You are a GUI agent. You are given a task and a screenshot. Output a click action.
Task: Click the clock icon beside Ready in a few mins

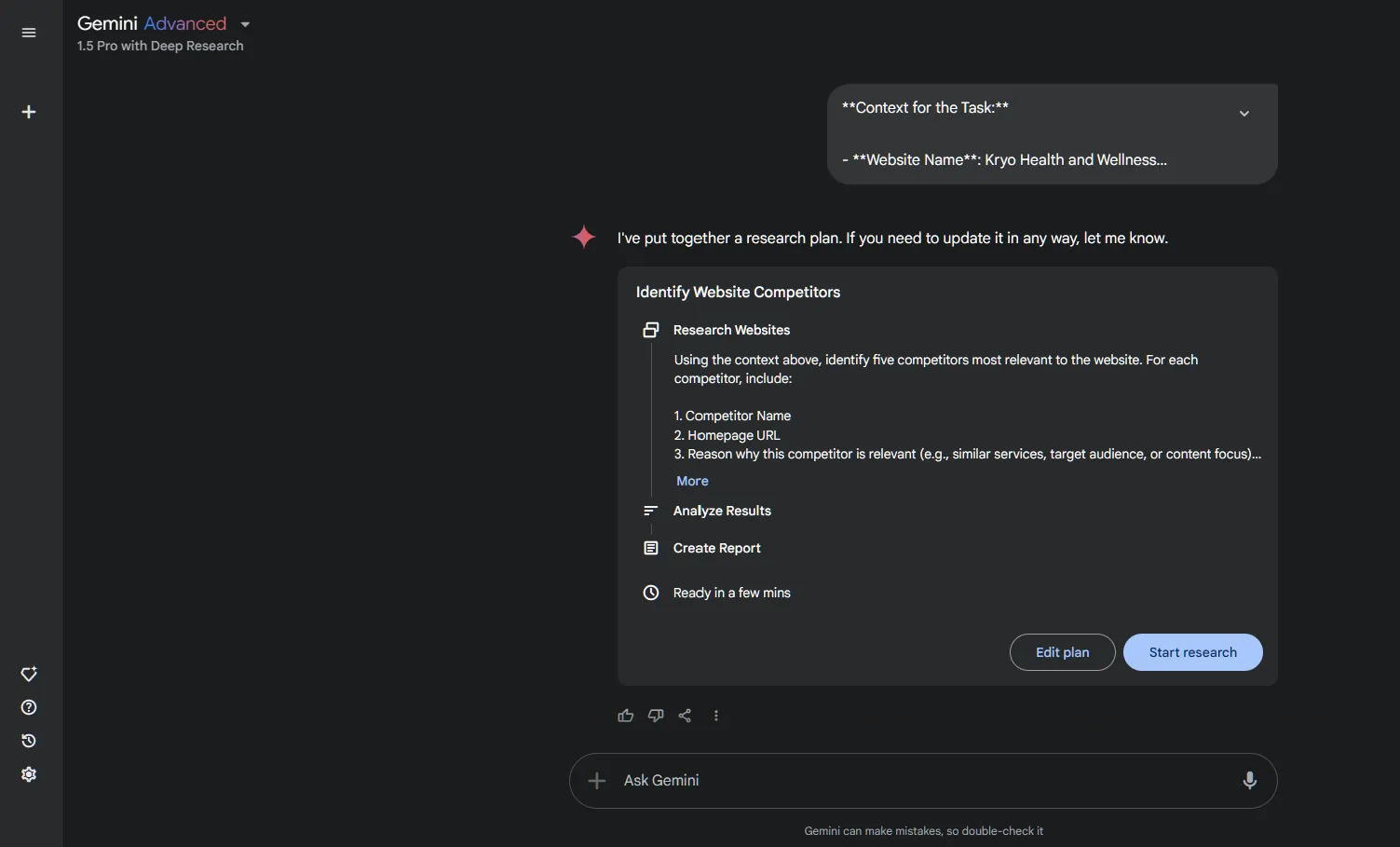point(651,593)
